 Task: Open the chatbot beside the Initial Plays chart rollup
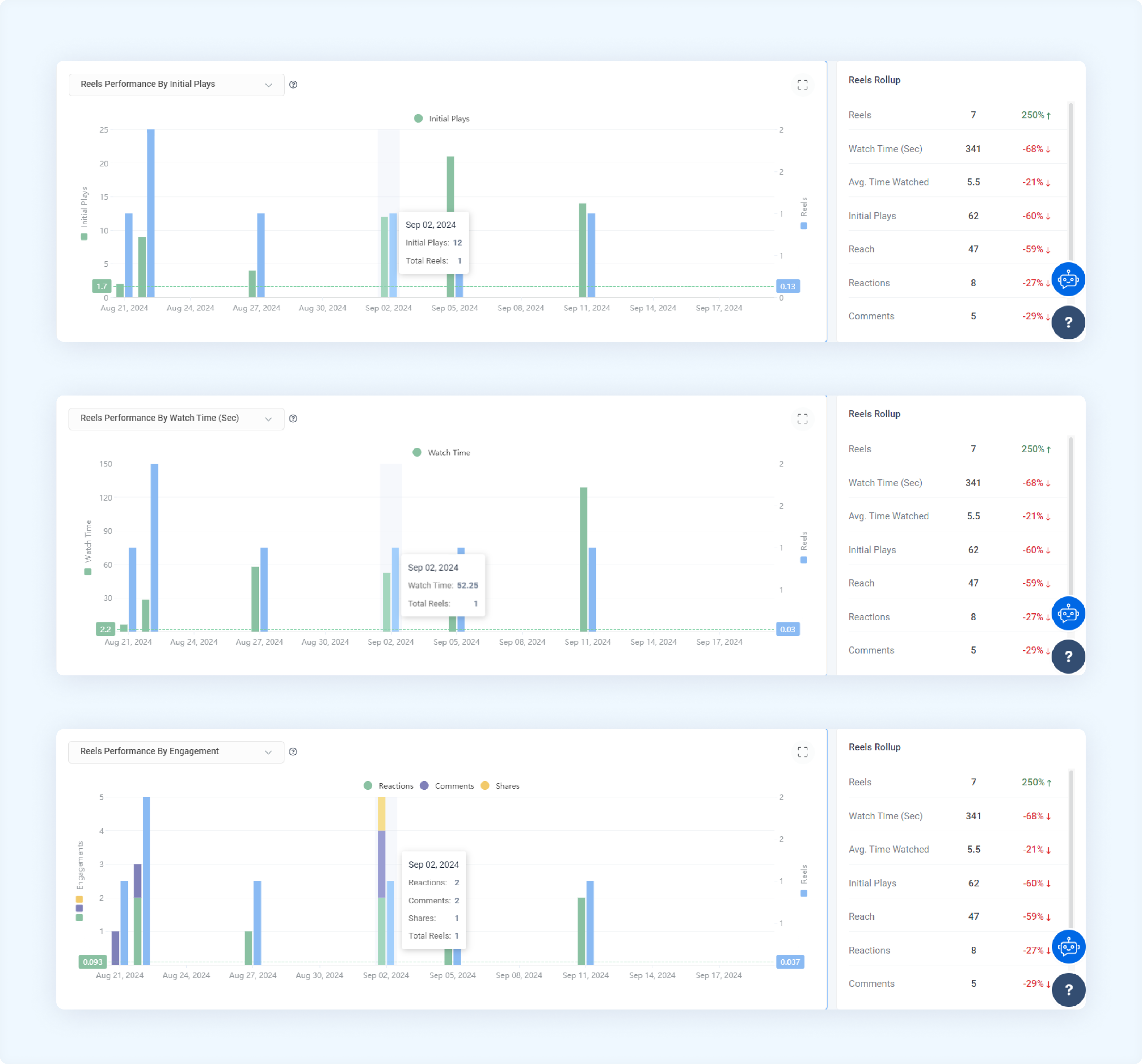1068,280
